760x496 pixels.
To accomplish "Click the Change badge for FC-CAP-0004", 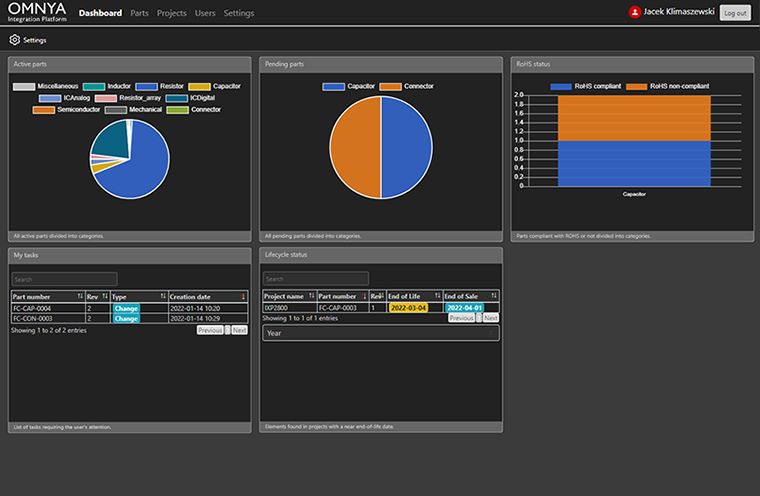I will point(126,308).
